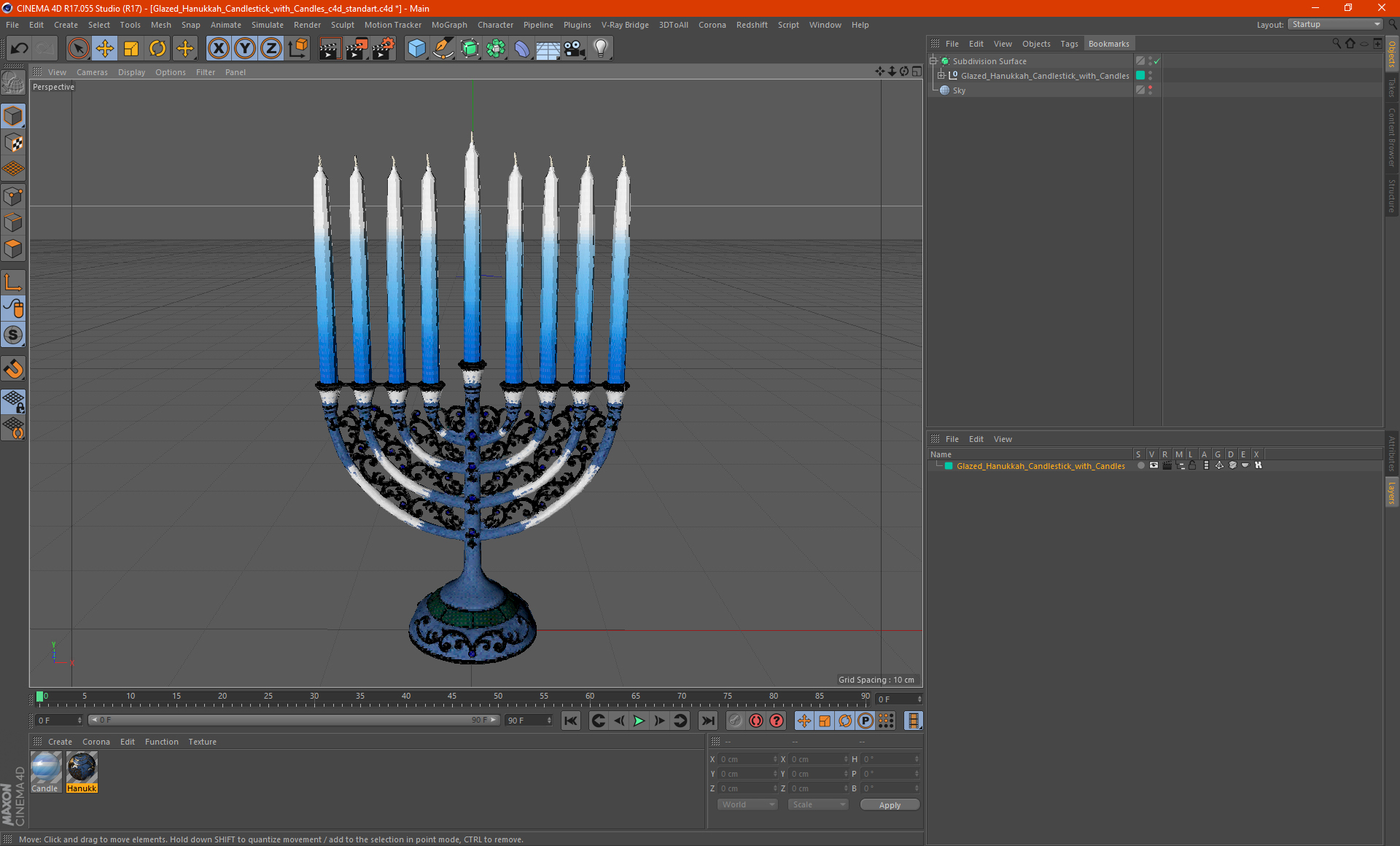
Task: Switch to Edges mode
Action: [x=14, y=222]
